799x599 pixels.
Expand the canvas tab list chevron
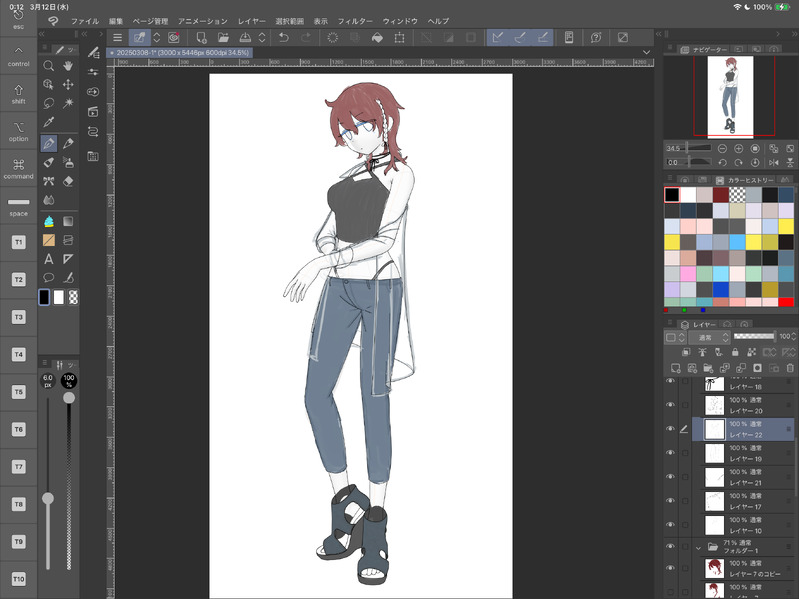tap(647, 52)
